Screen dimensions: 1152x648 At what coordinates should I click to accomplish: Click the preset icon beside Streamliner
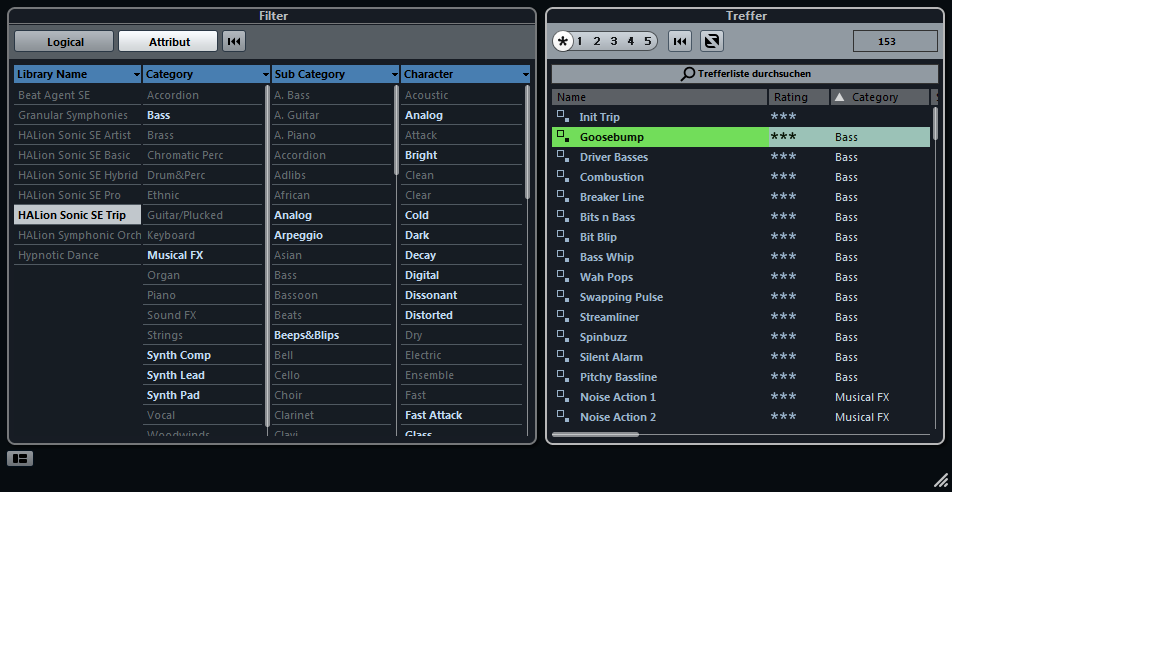point(563,317)
